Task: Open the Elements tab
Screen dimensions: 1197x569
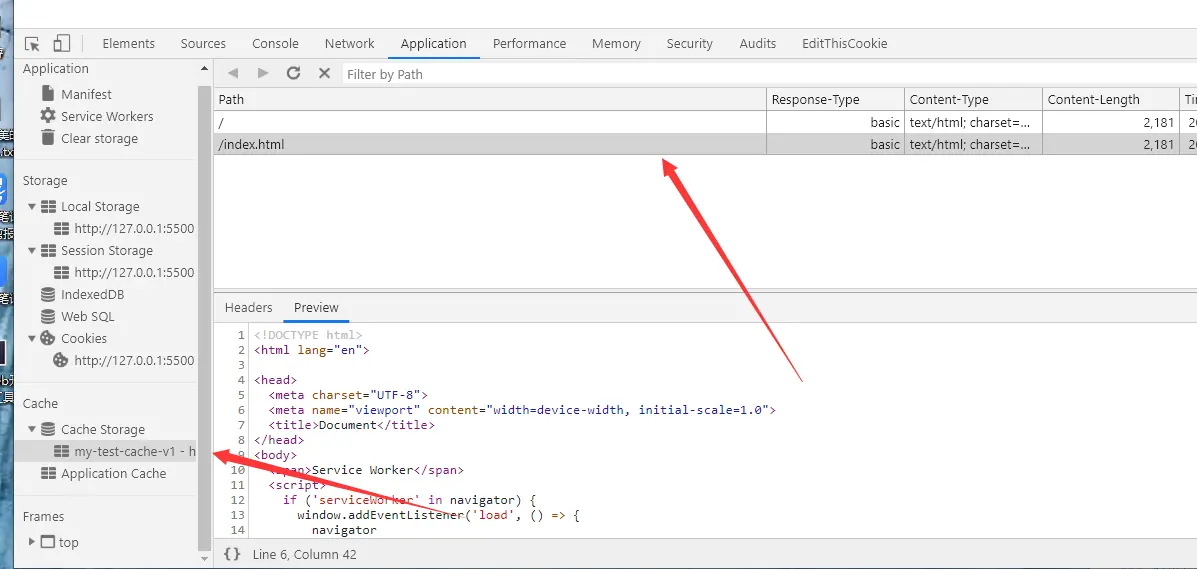Action: point(128,44)
